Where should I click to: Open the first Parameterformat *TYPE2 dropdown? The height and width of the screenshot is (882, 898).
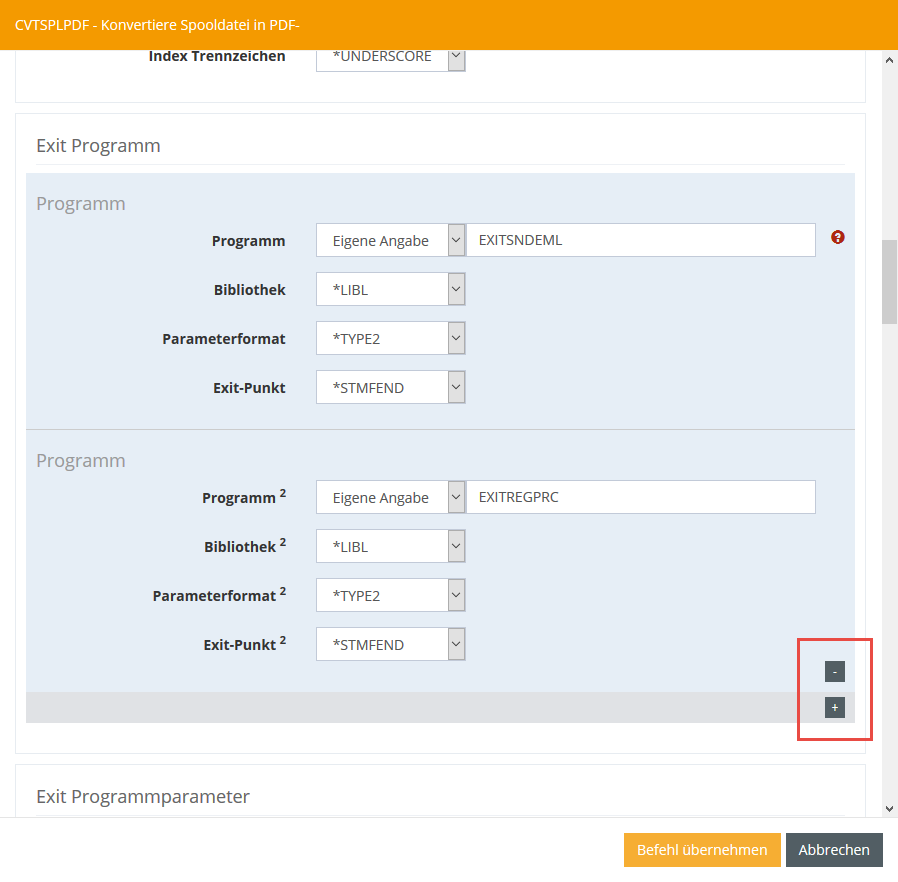click(x=391, y=339)
